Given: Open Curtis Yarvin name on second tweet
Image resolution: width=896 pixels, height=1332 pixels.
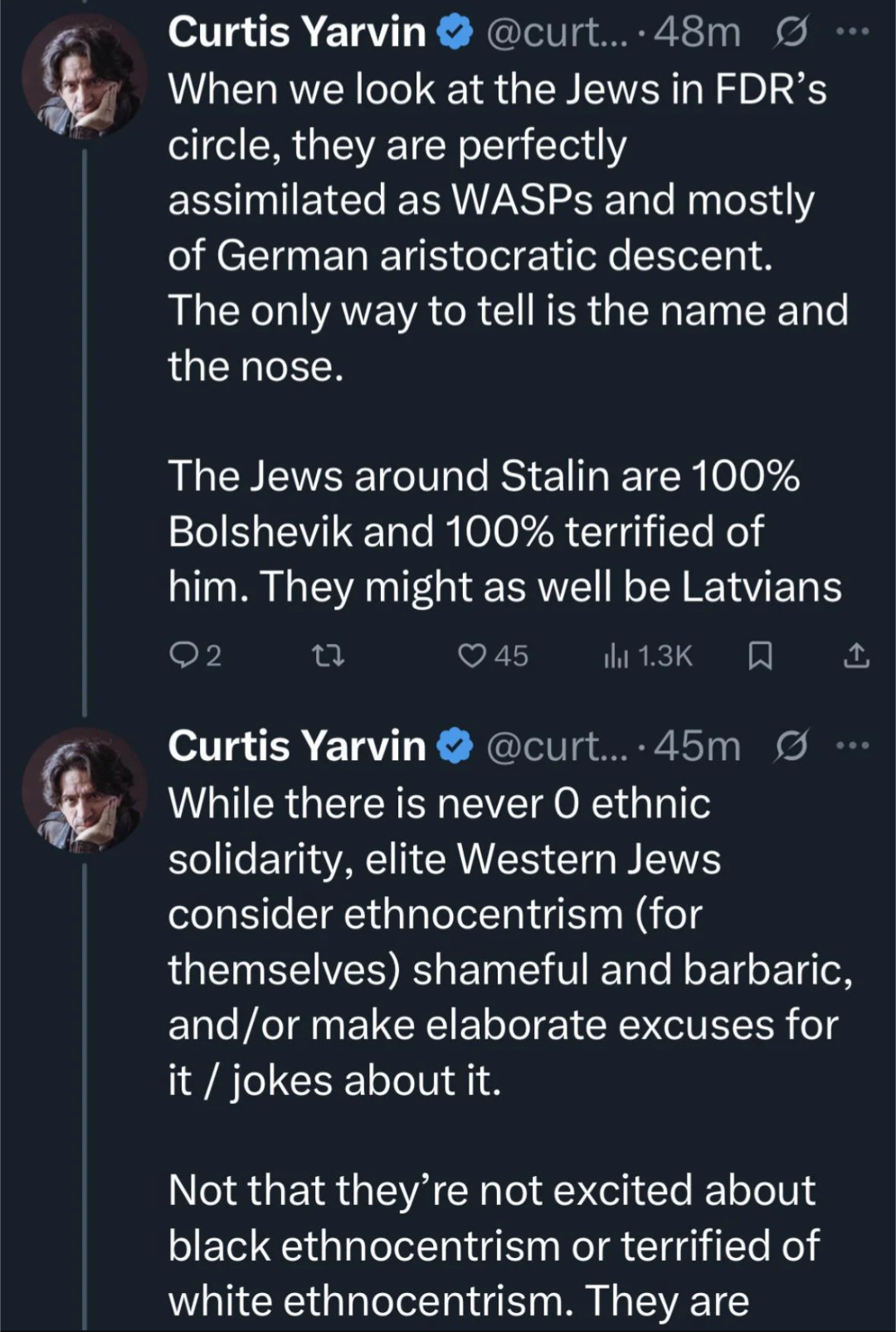Looking at the screenshot, I should pos(296,746).
